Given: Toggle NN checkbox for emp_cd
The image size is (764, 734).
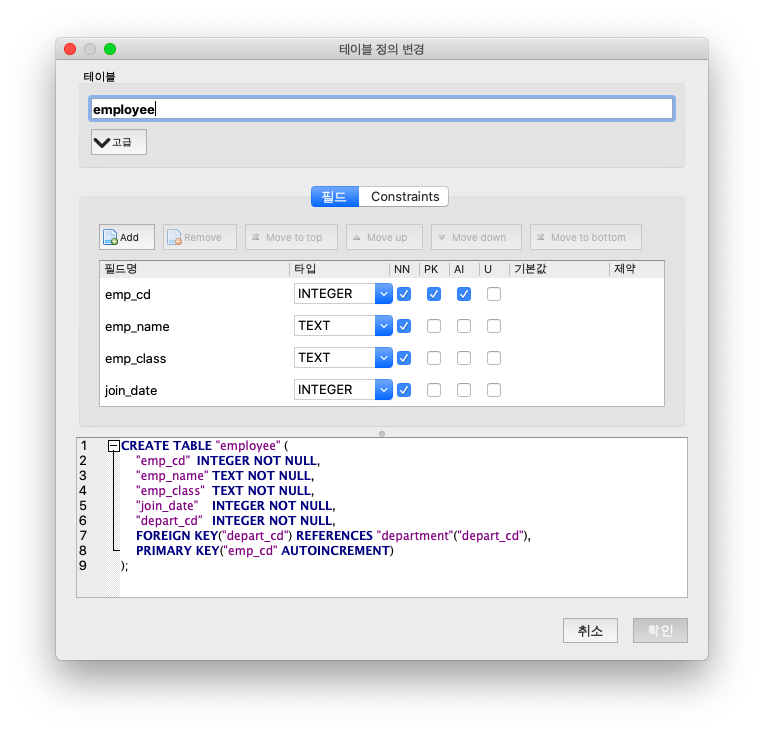Looking at the screenshot, I should [x=404, y=294].
